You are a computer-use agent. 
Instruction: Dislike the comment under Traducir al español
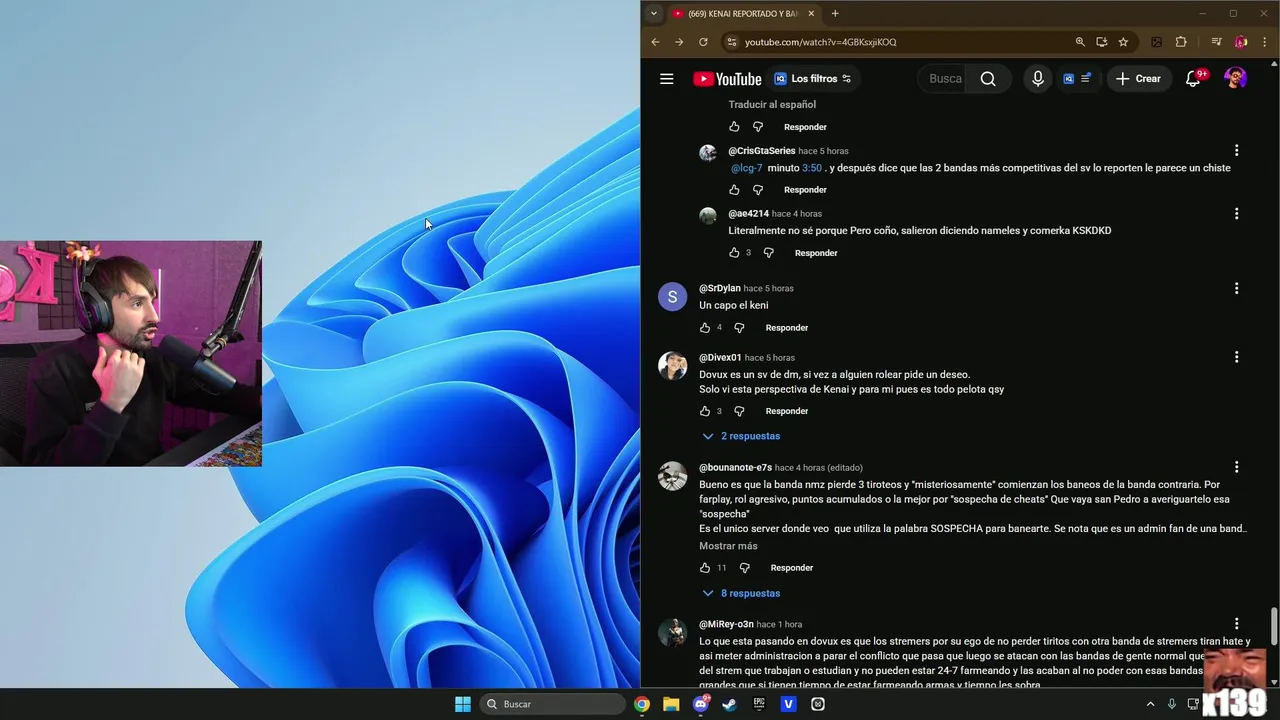[x=757, y=127]
